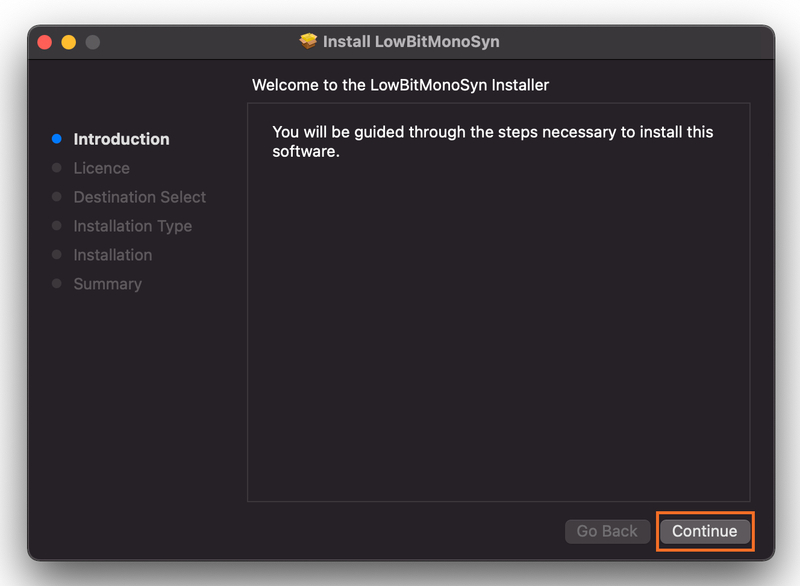Select the Licence step in sidebar
The width and height of the screenshot is (800, 586).
click(x=101, y=168)
